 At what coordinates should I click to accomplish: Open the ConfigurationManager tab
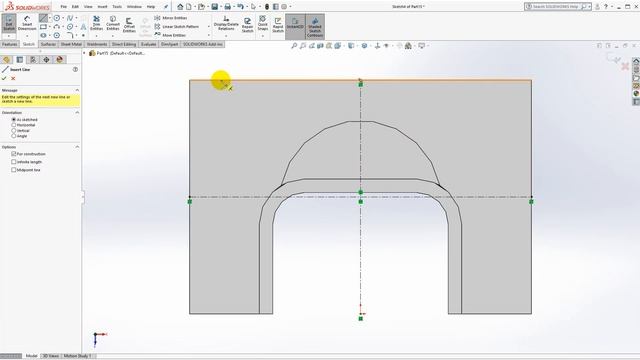[x=33, y=60]
